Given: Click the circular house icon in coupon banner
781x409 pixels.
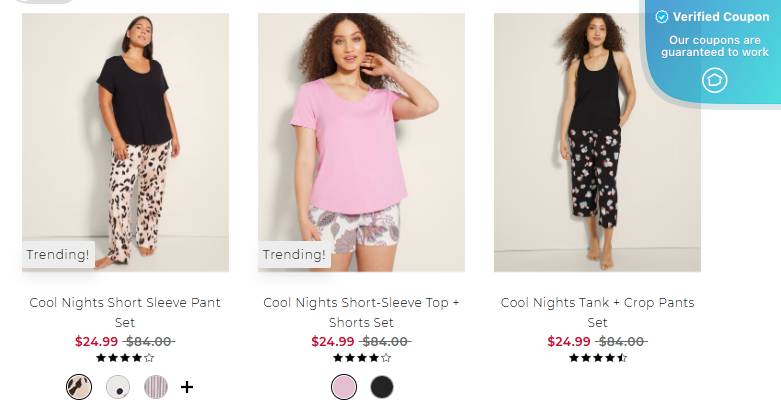Looking at the screenshot, I should (x=714, y=80).
